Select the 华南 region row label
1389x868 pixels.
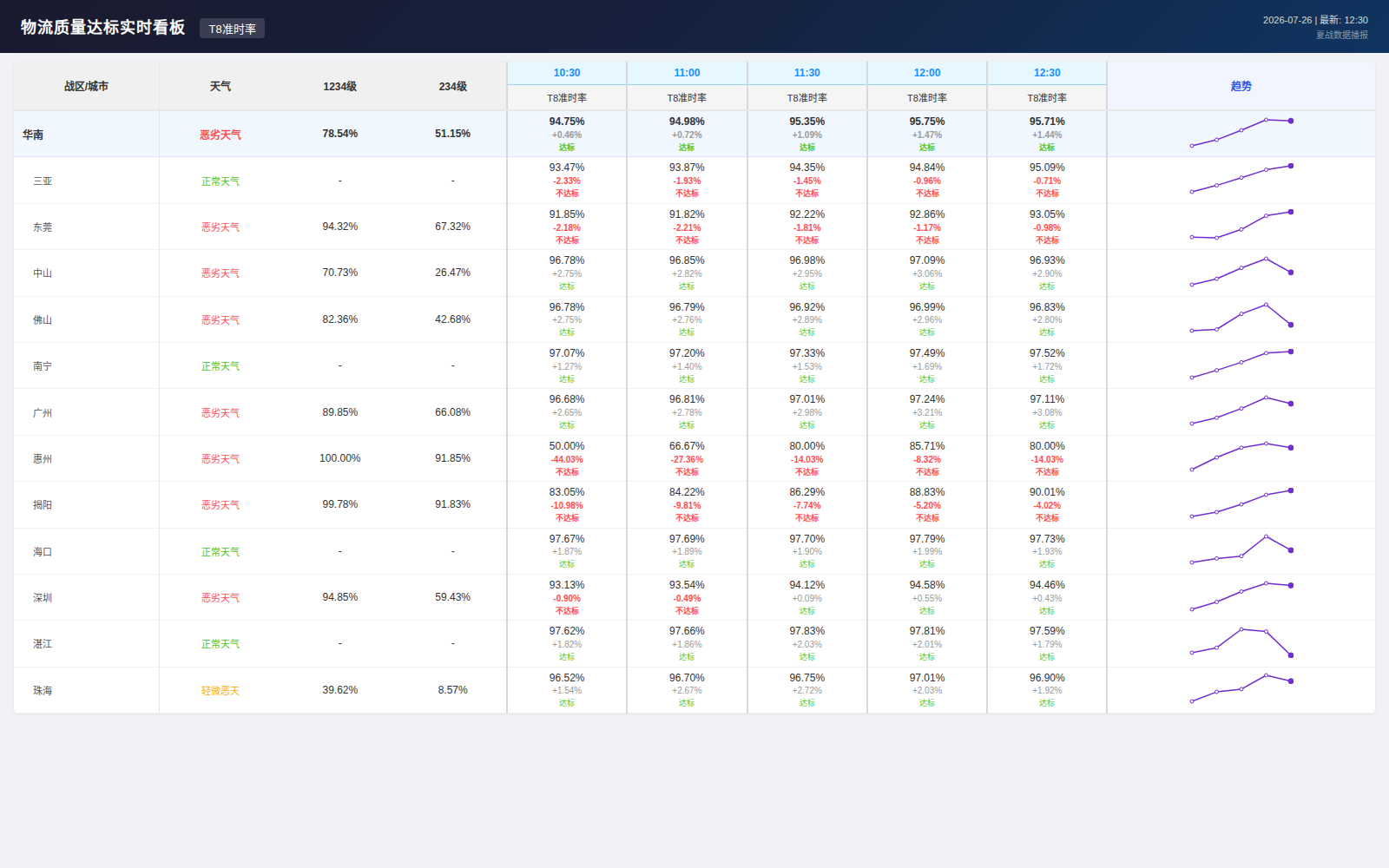pos(33,135)
